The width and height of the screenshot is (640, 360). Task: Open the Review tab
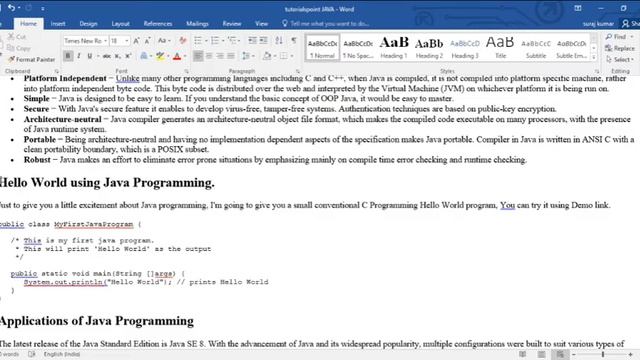[x=231, y=24]
